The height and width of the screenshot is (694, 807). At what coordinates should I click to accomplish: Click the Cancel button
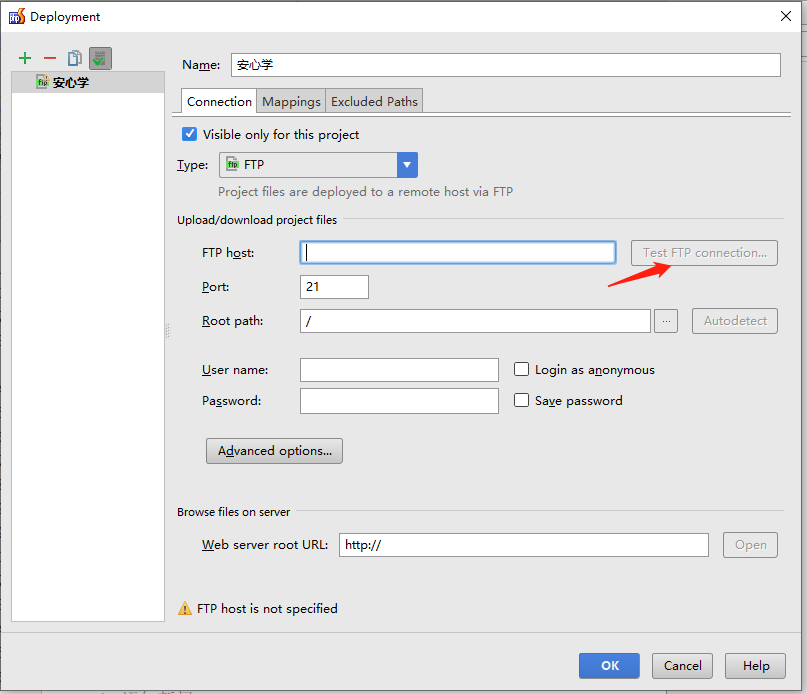tap(682, 666)
